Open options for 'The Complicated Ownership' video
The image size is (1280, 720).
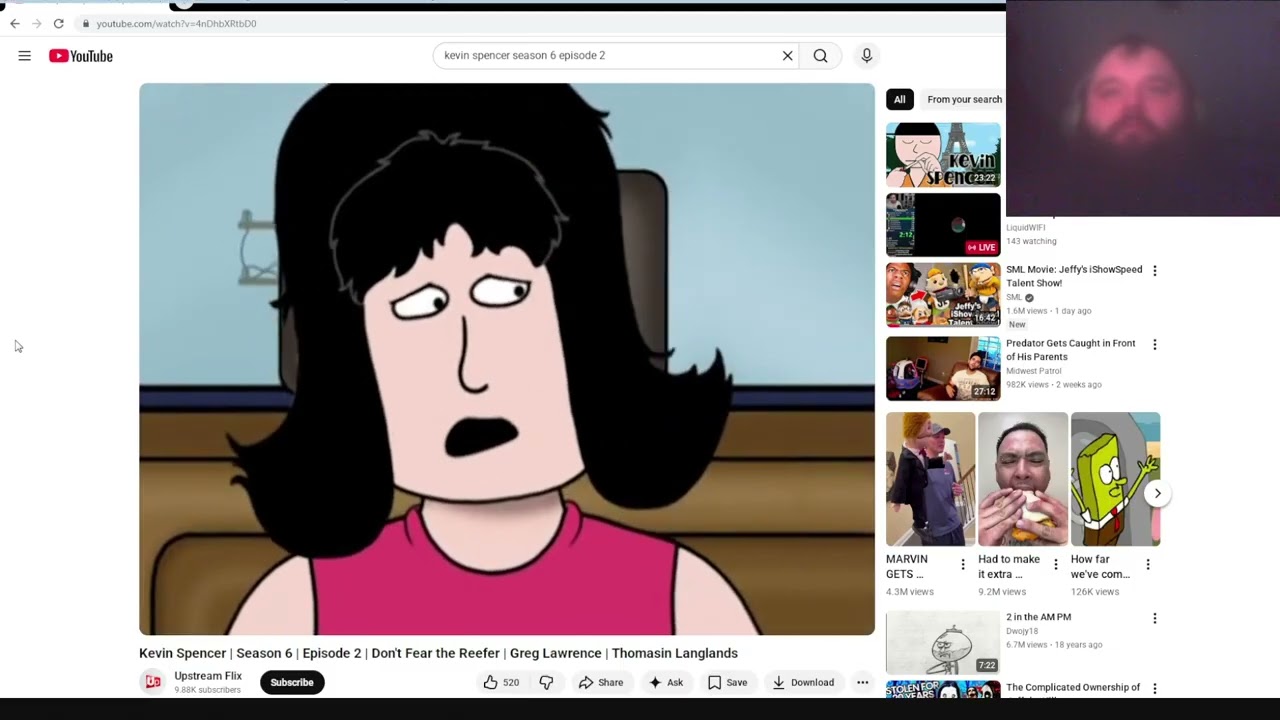pyautogui.click(x=1155, y=689)
